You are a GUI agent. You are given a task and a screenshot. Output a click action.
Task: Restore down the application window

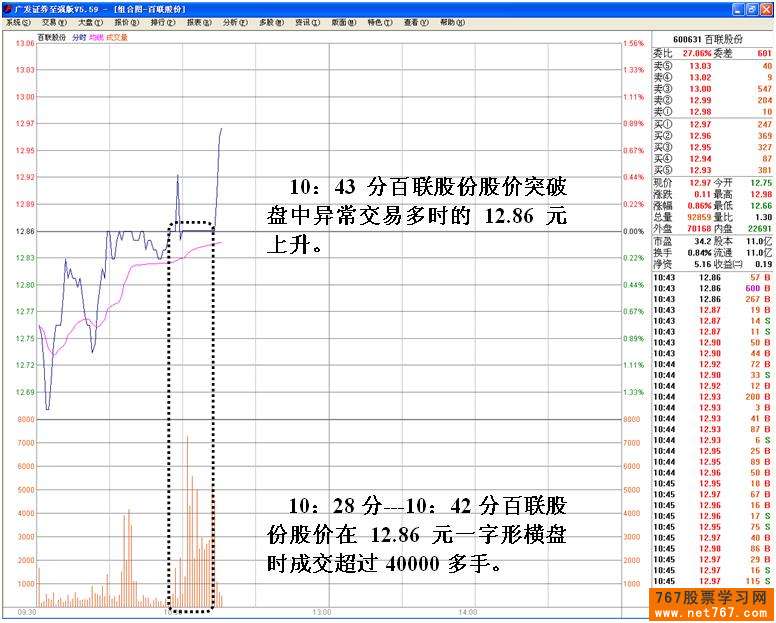coord(751,9)
